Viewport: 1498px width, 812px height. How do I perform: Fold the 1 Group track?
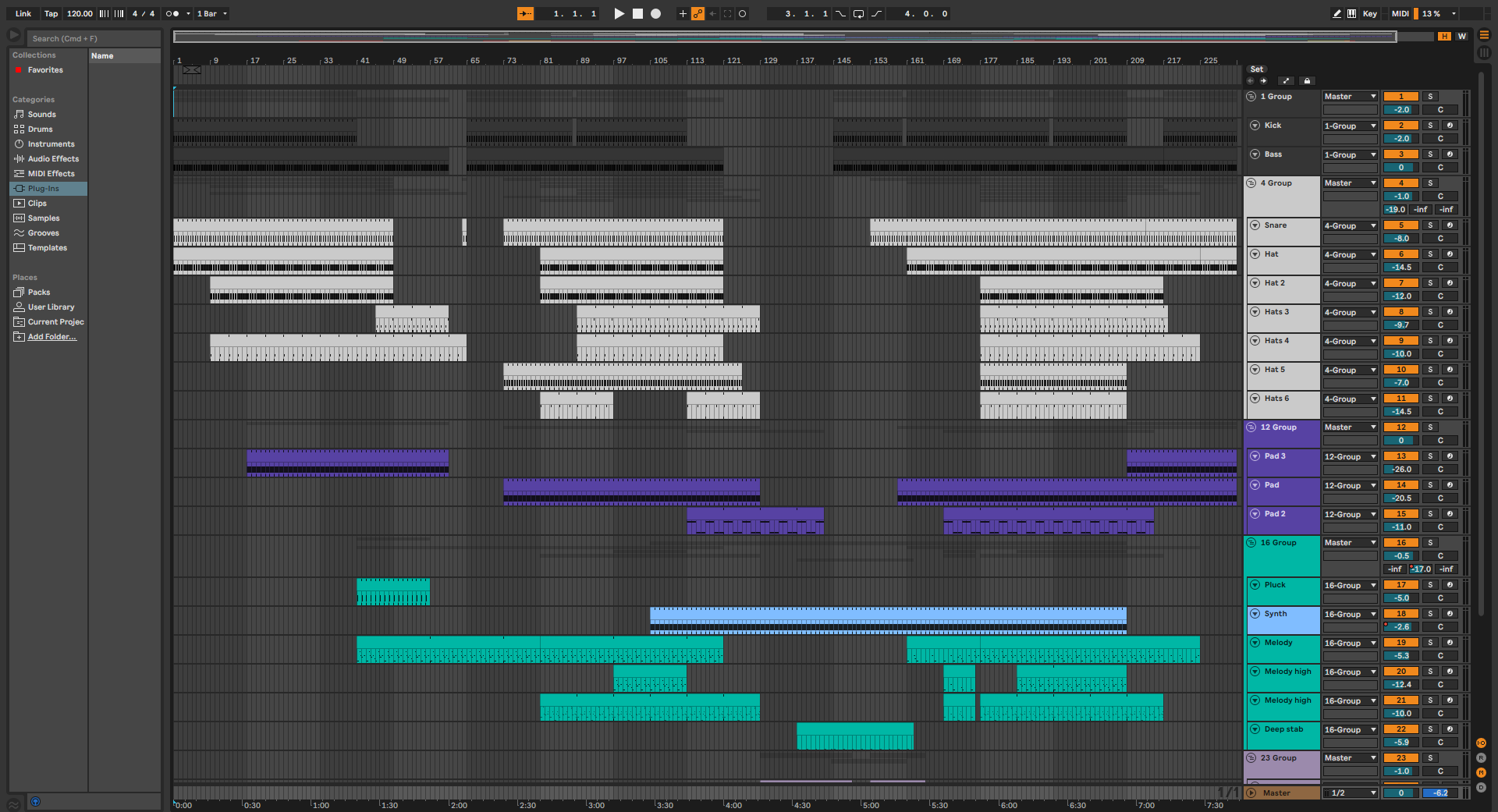(x=1251, y=97)
